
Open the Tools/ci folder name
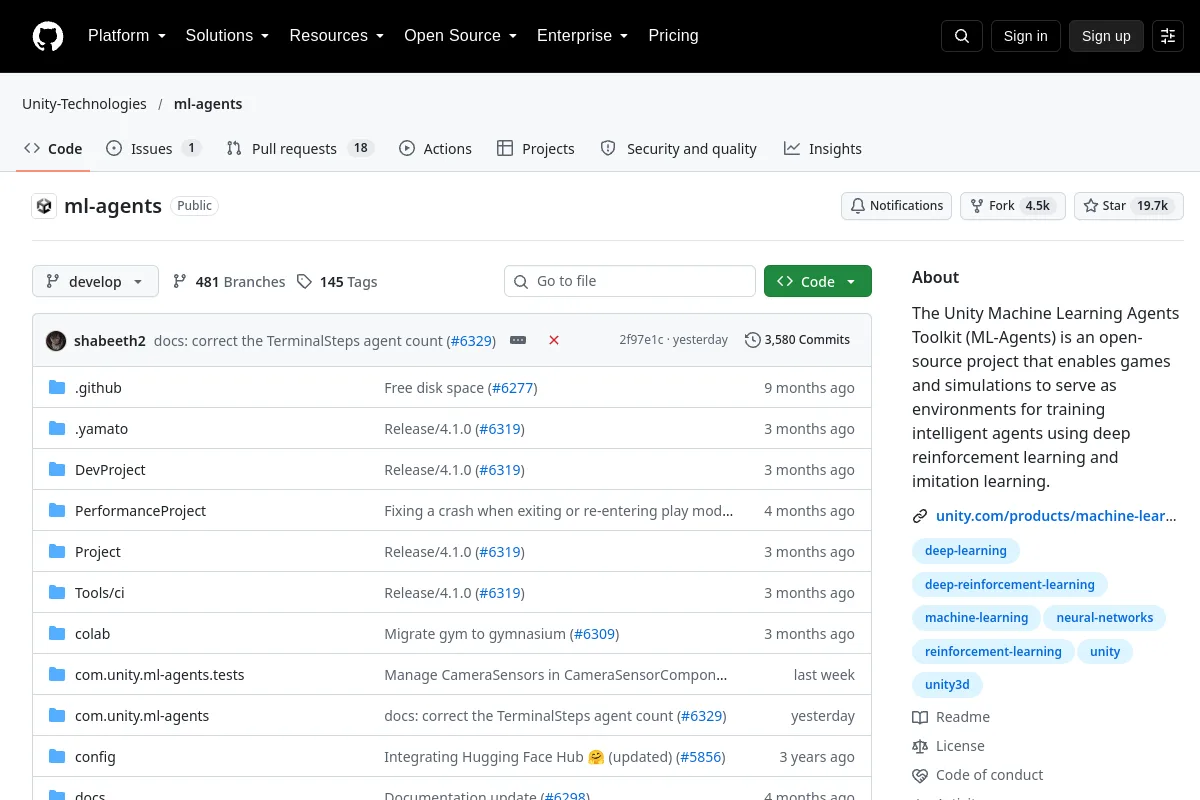(100, 593)
